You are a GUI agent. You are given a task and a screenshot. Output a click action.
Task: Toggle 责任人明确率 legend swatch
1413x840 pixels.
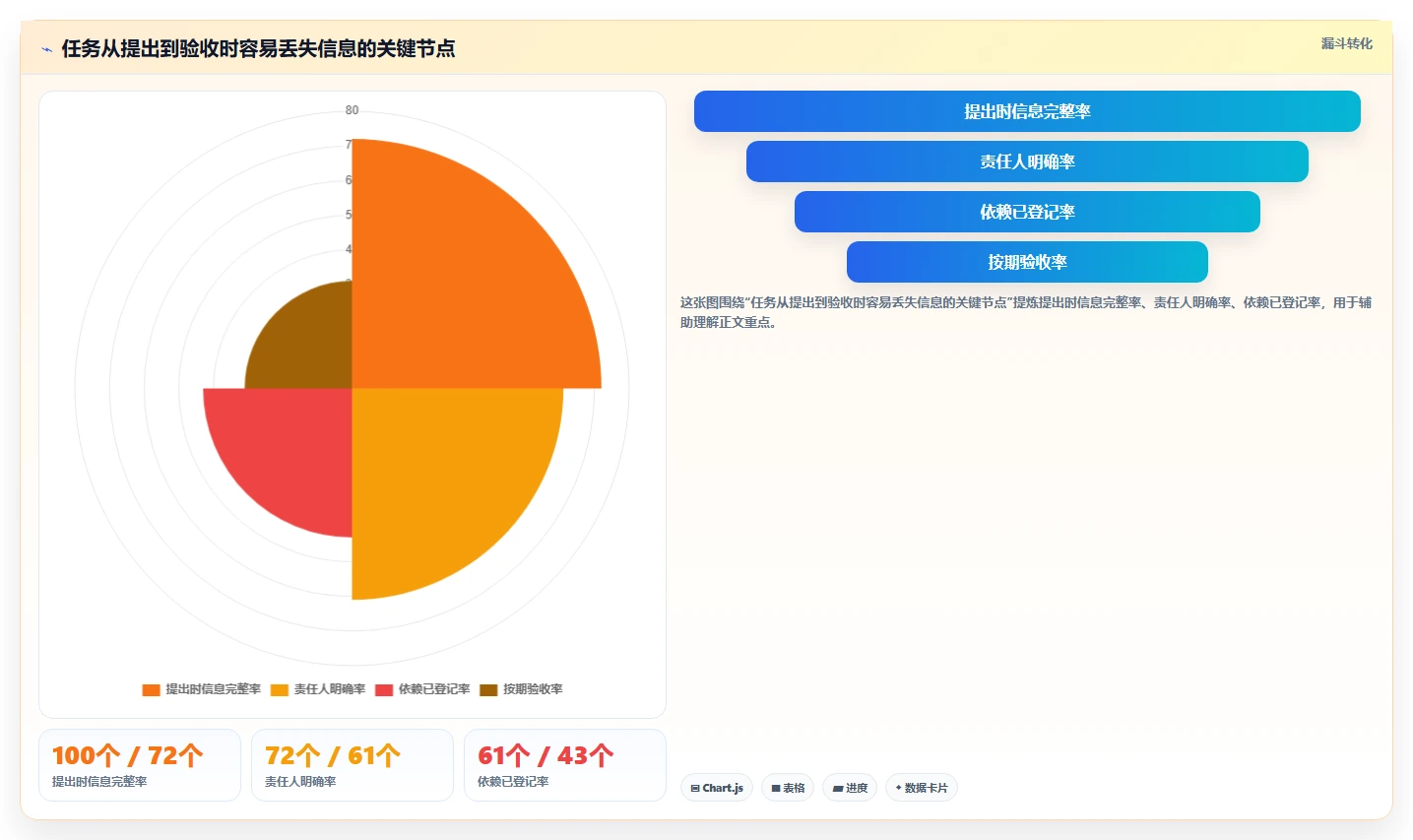click(x=280, y=689)
